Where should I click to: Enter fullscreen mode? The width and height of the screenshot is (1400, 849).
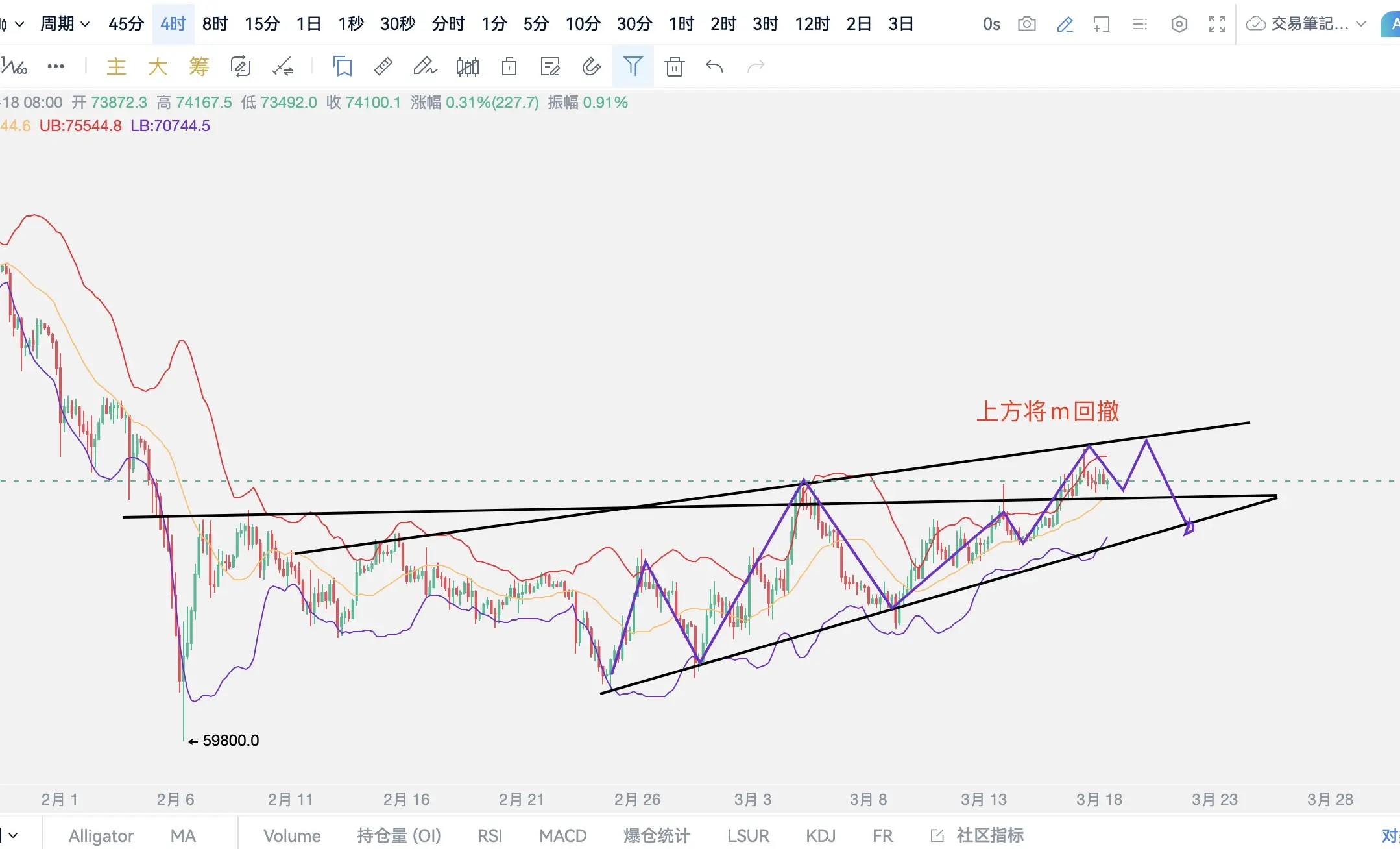pyautogui.click(x=1217, y=24)
